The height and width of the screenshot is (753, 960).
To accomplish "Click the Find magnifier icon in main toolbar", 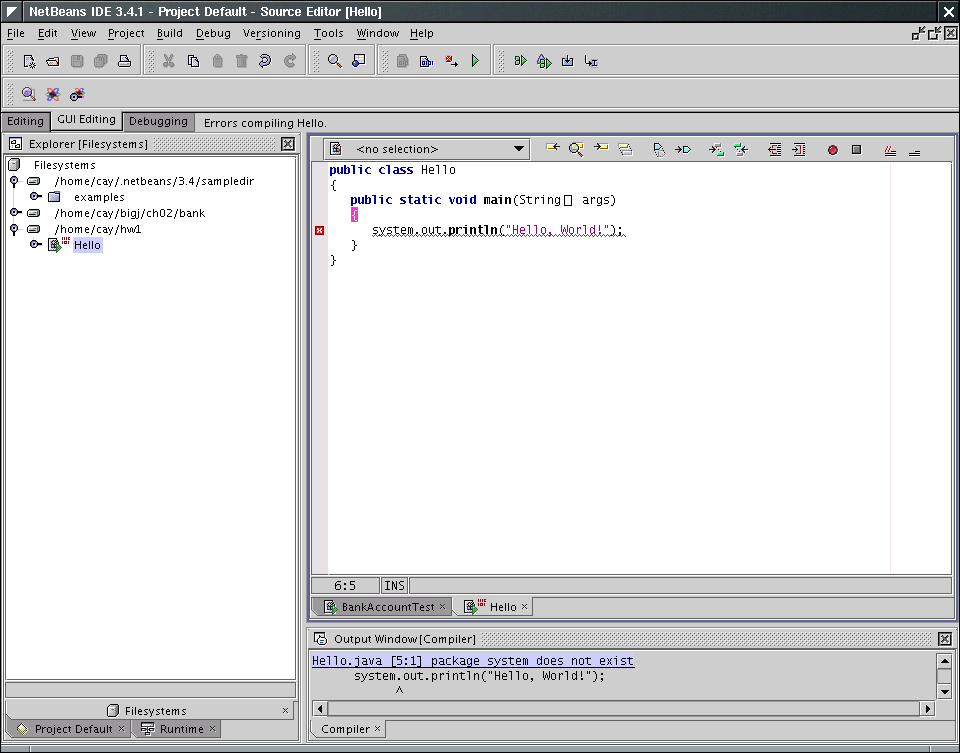I will point(334,61).
